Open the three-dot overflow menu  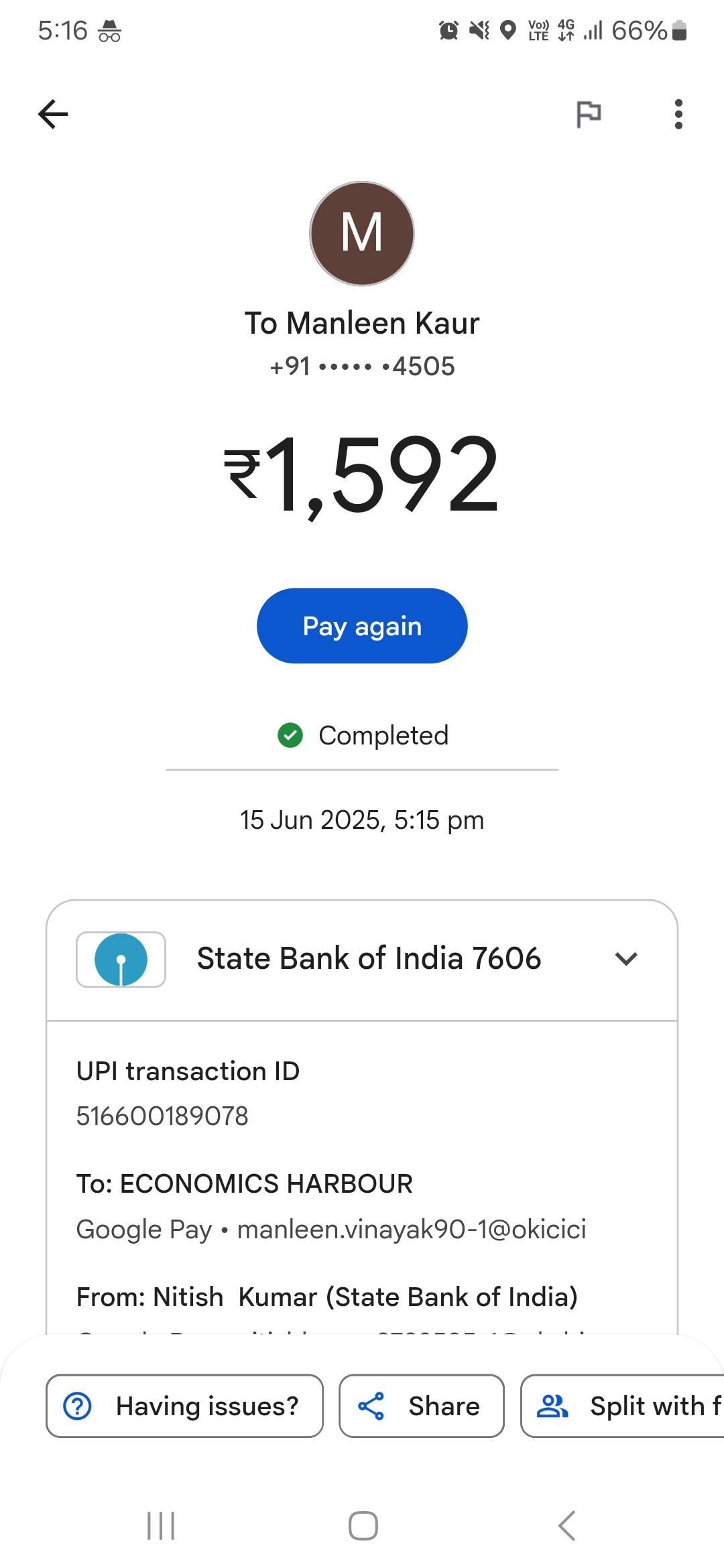pos(678,114)
